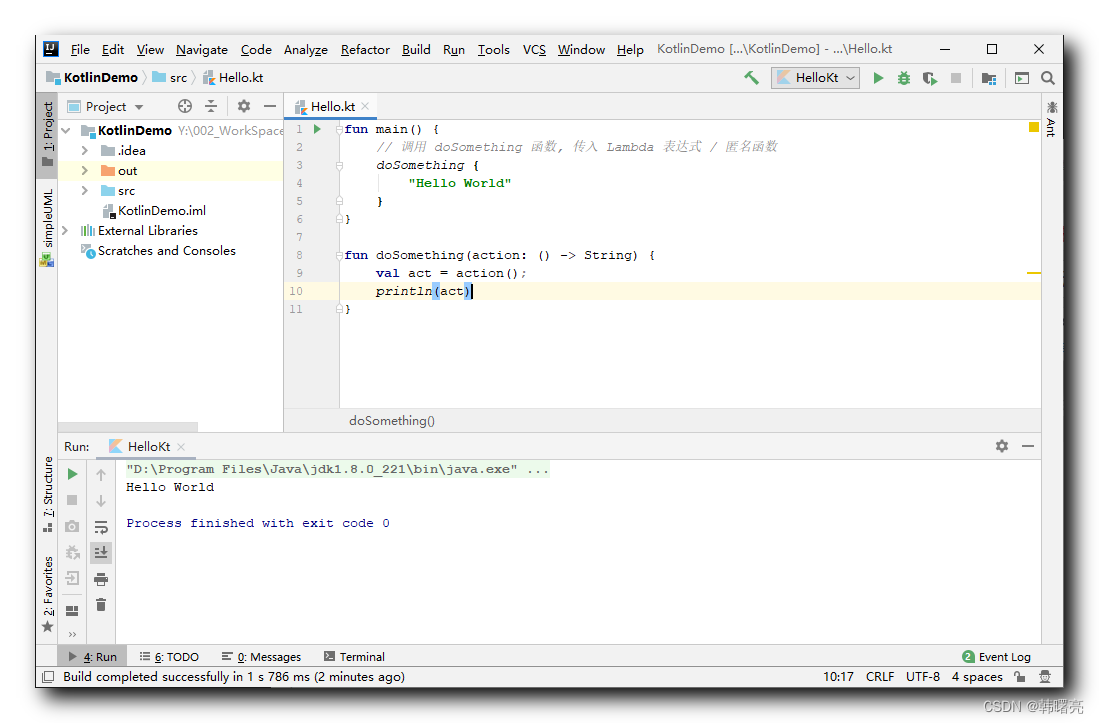The image size is (1099, 723).
Task: Close the HelloKt run tab
Action: 181,447
